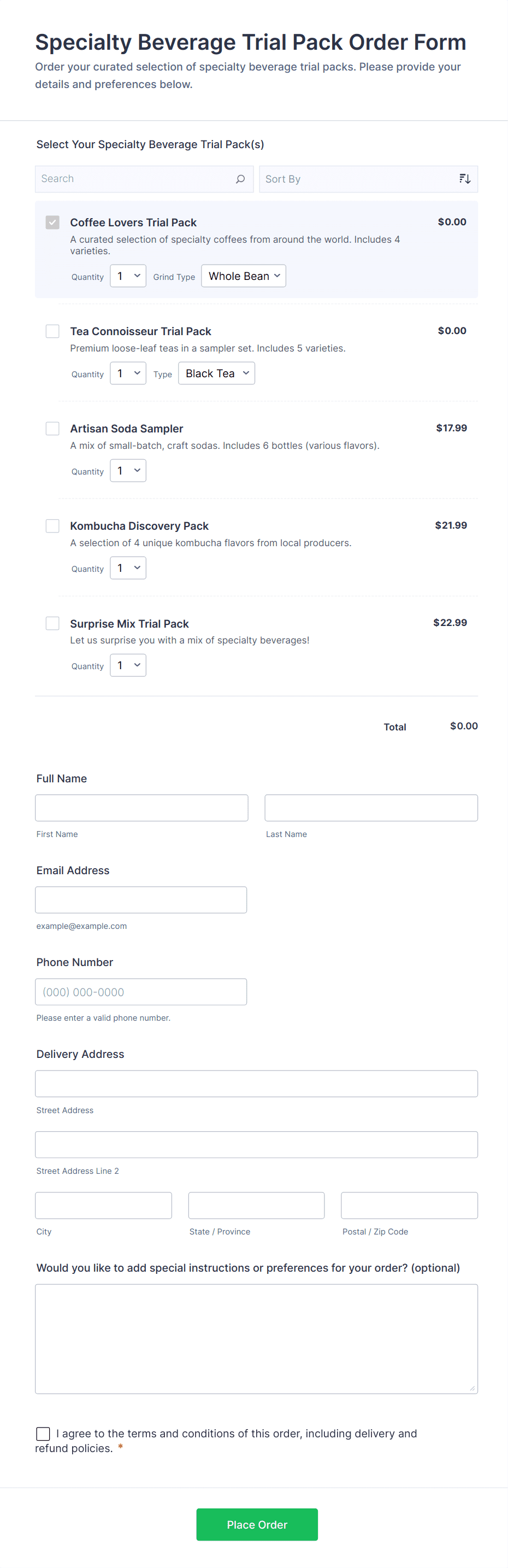Expand the Coffee Lovers quantity dropdown
This screenshot has height=1568, width=508.
point(128,276)
